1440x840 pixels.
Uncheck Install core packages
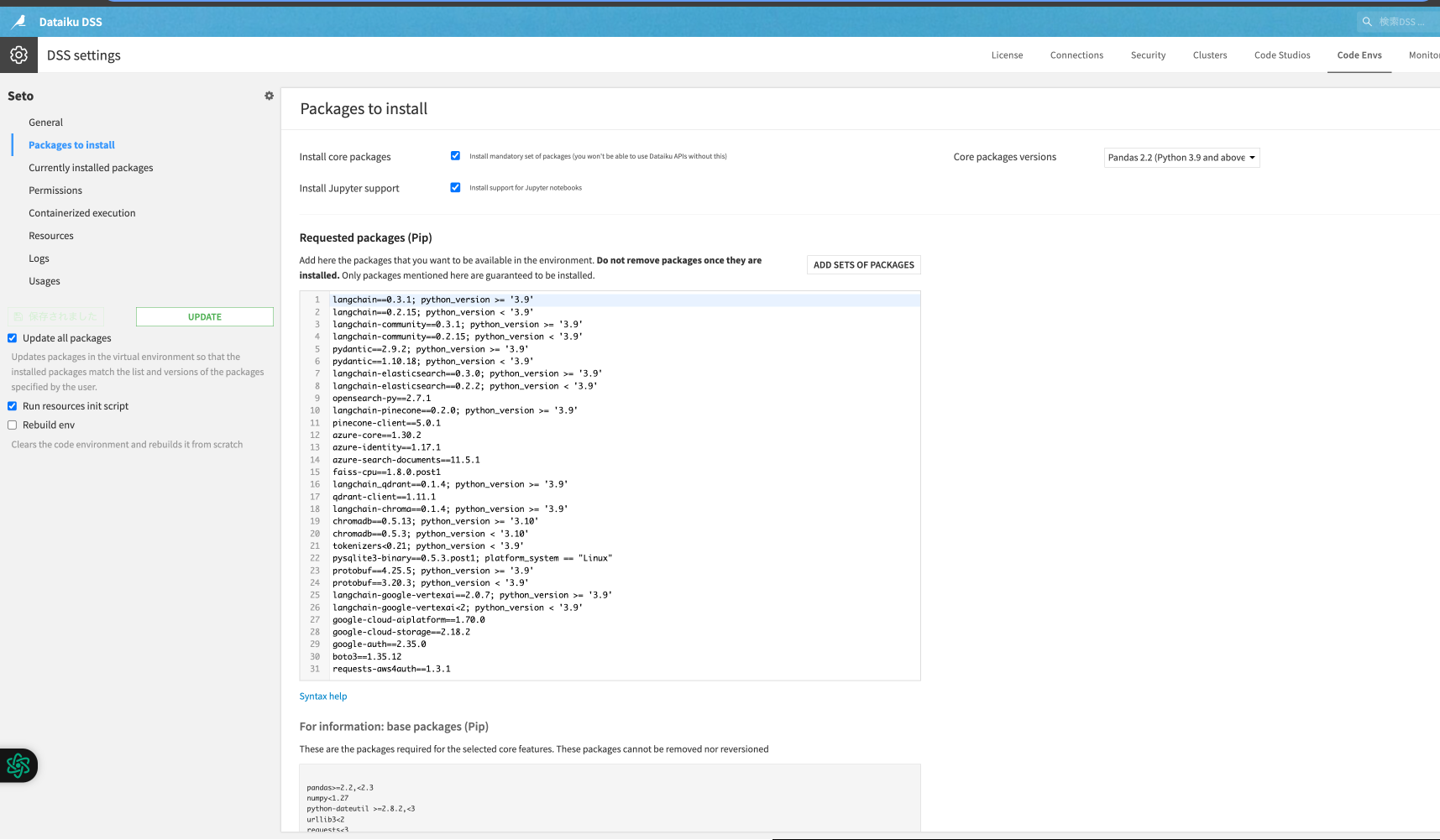(456, 155)
